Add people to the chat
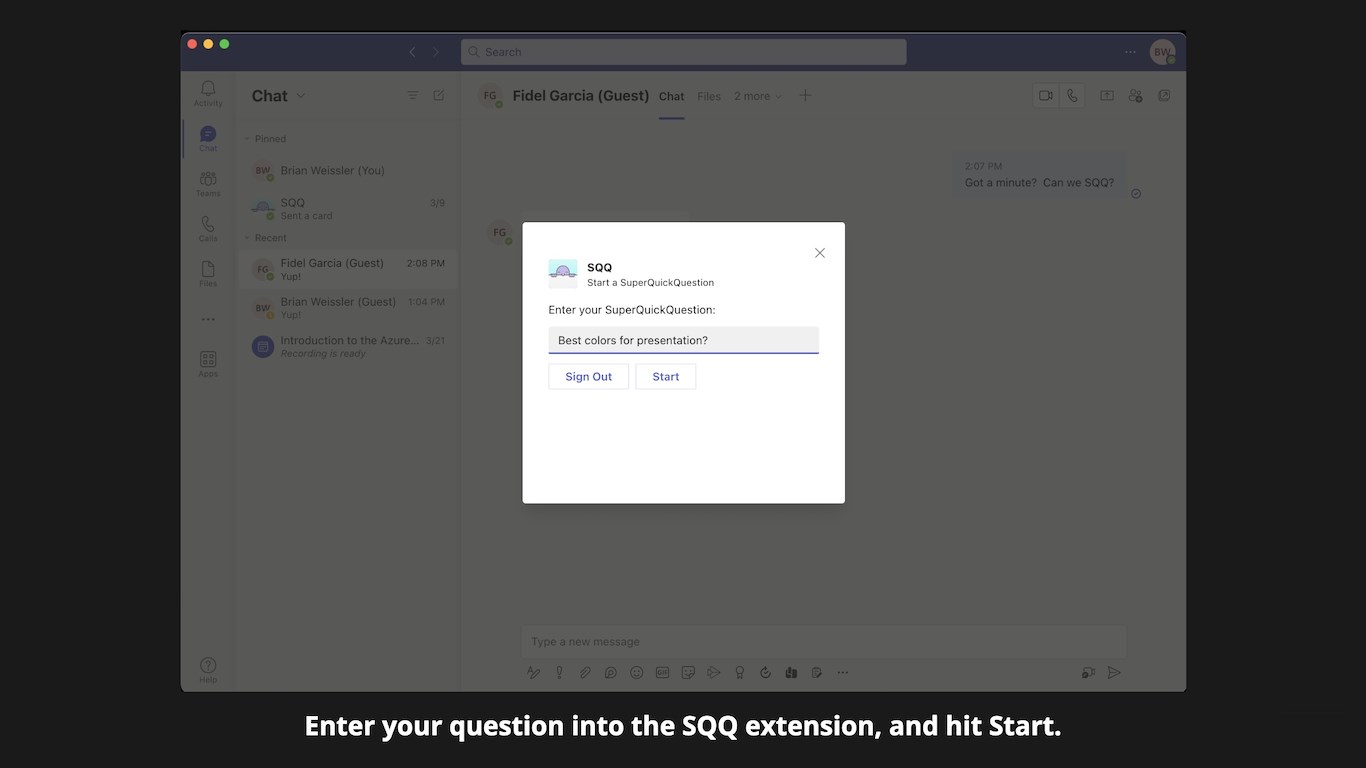Image resolution: width=1366 pixels, height=768 pixels. pos(1135,96)
